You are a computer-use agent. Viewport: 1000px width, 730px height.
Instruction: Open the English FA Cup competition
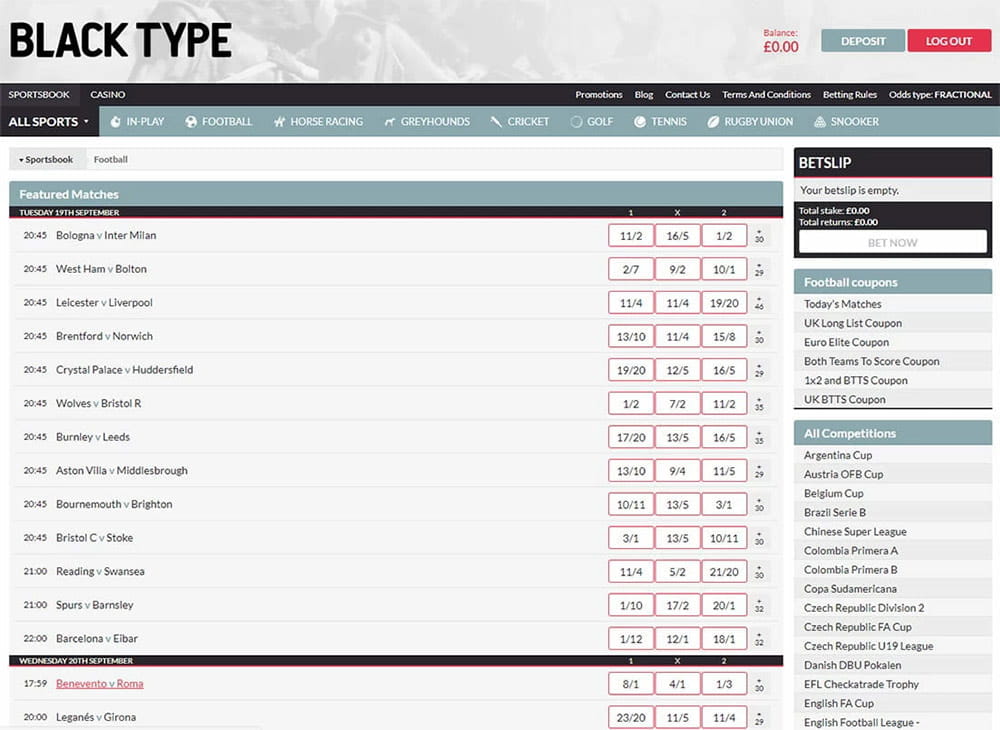tap(839, 704)
